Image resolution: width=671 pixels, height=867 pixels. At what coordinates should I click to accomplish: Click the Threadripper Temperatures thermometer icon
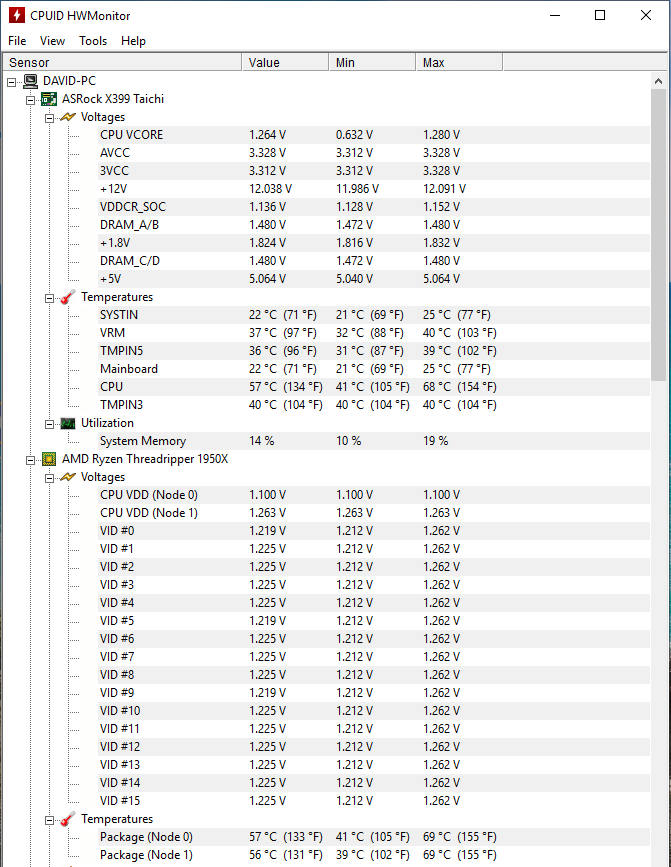(x=67, y=819)
